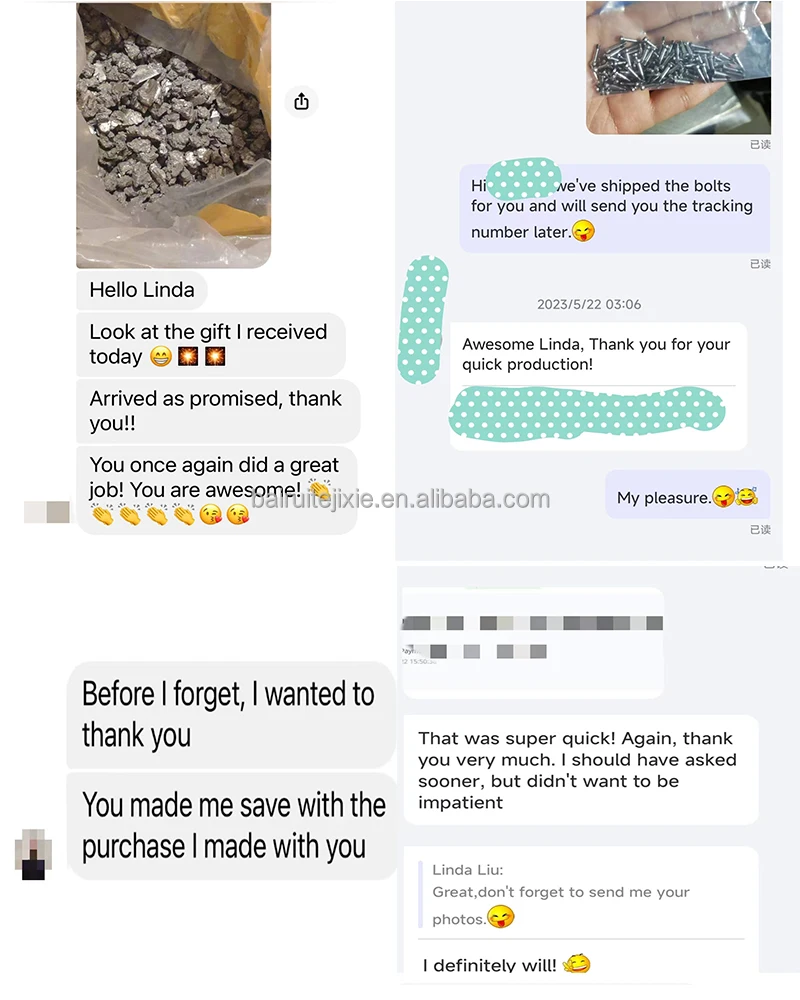The height and width of the screenshot is (1000, 800).
Task: Select 'You made me save with the purchase' bubble
Action: pos(232,826)
